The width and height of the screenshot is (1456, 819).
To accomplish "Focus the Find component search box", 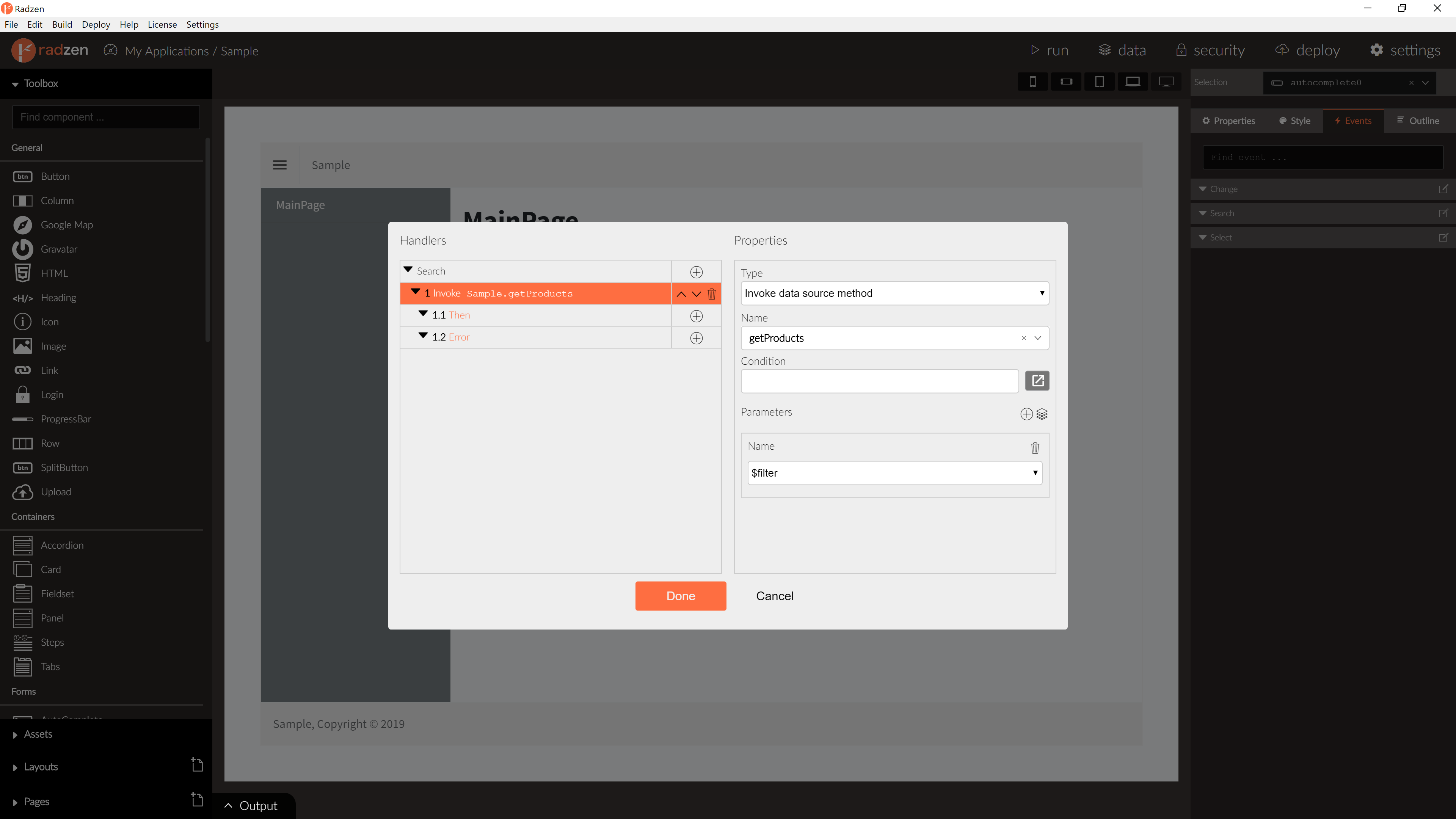I will coord(106,117).
